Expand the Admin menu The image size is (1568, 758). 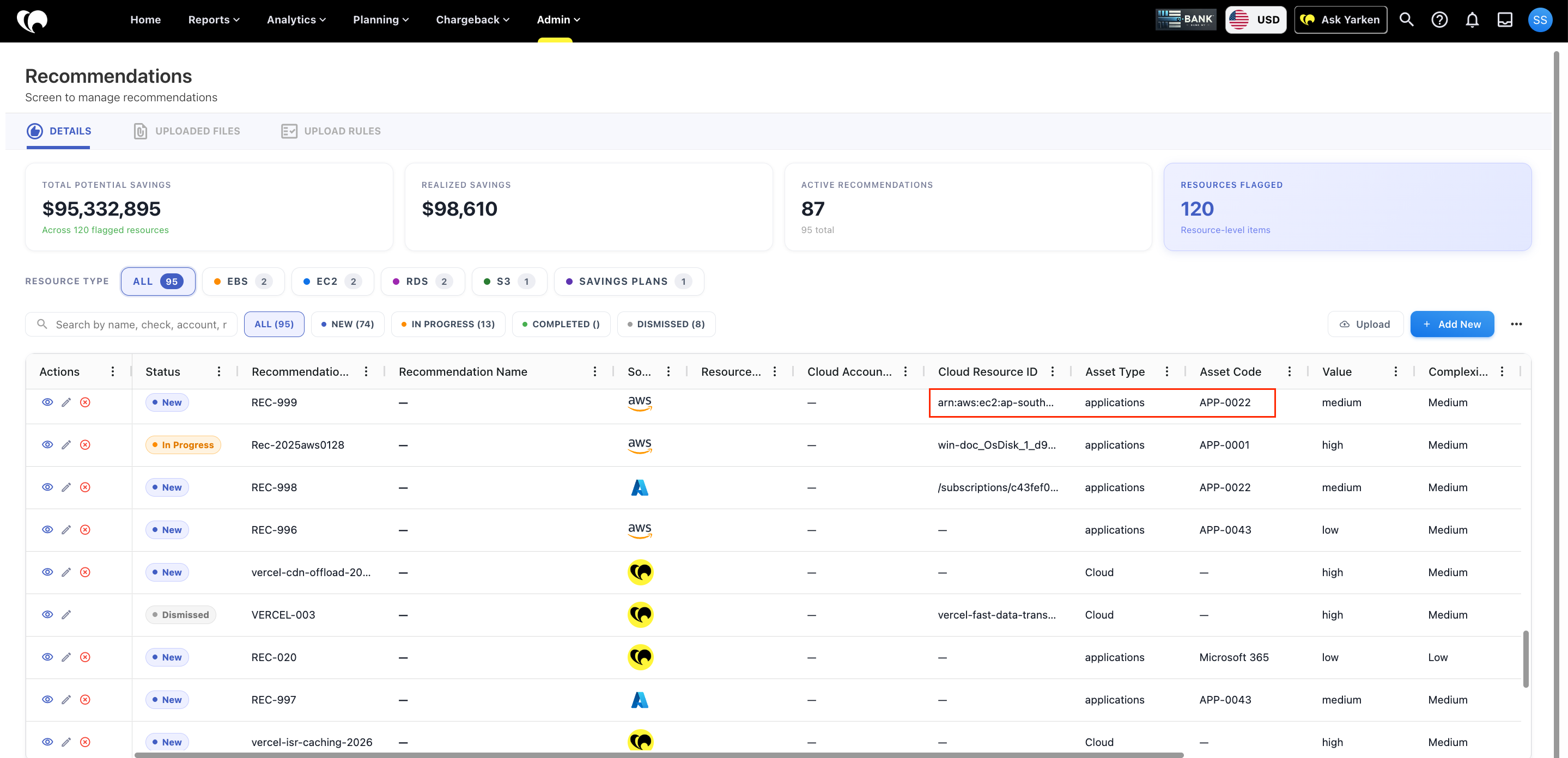pos(558,20)
